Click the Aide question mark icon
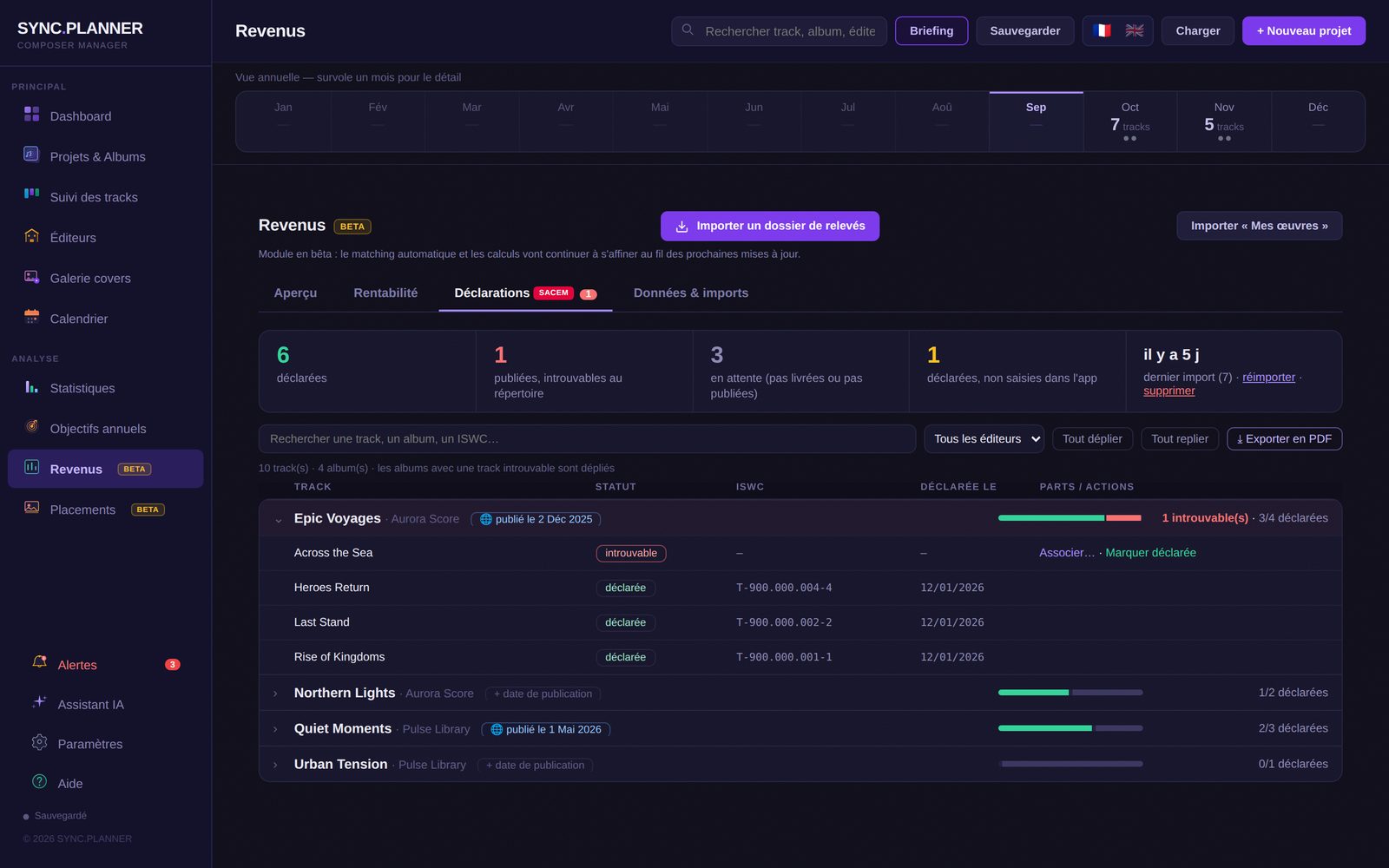 click(x=39, y=781)
